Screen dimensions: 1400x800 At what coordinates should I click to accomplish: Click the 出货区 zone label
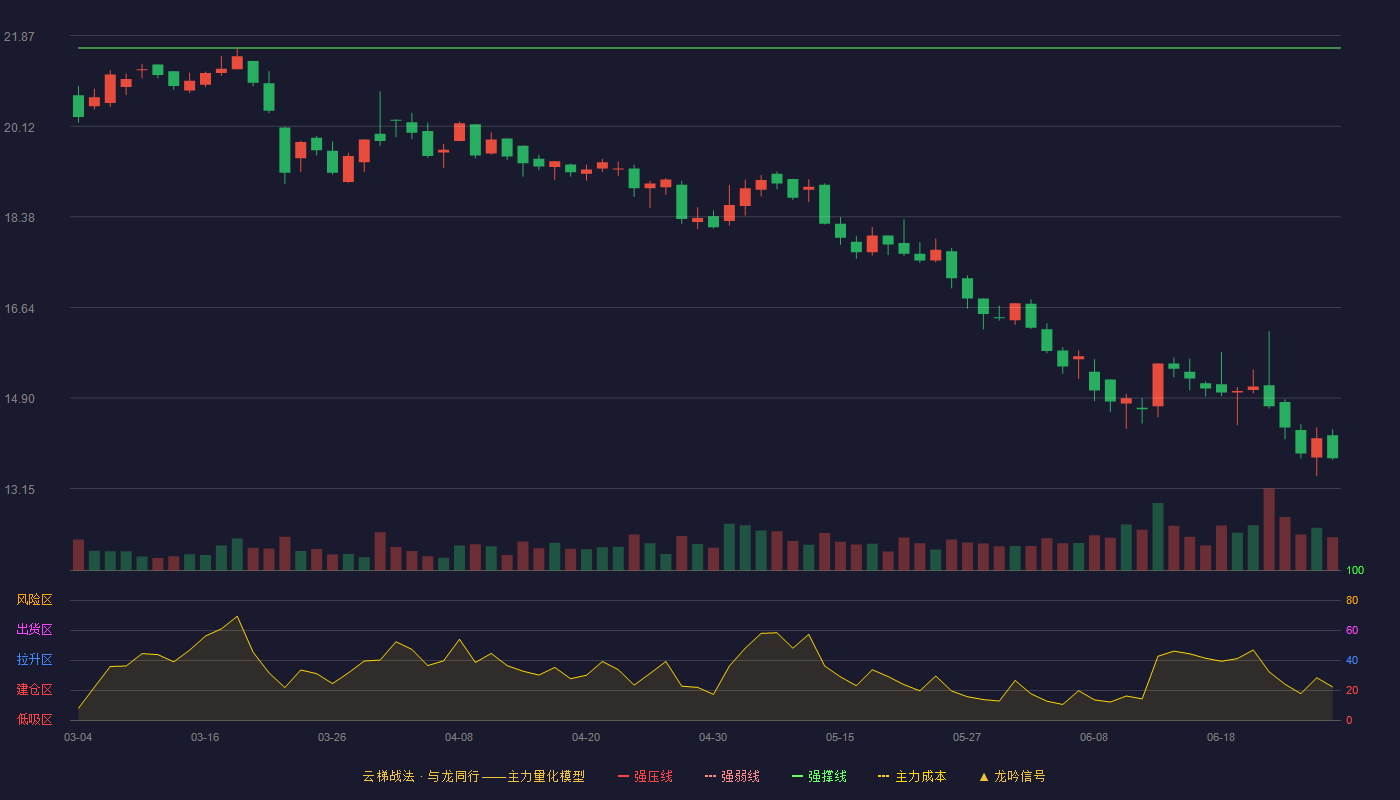pos(34,630)
